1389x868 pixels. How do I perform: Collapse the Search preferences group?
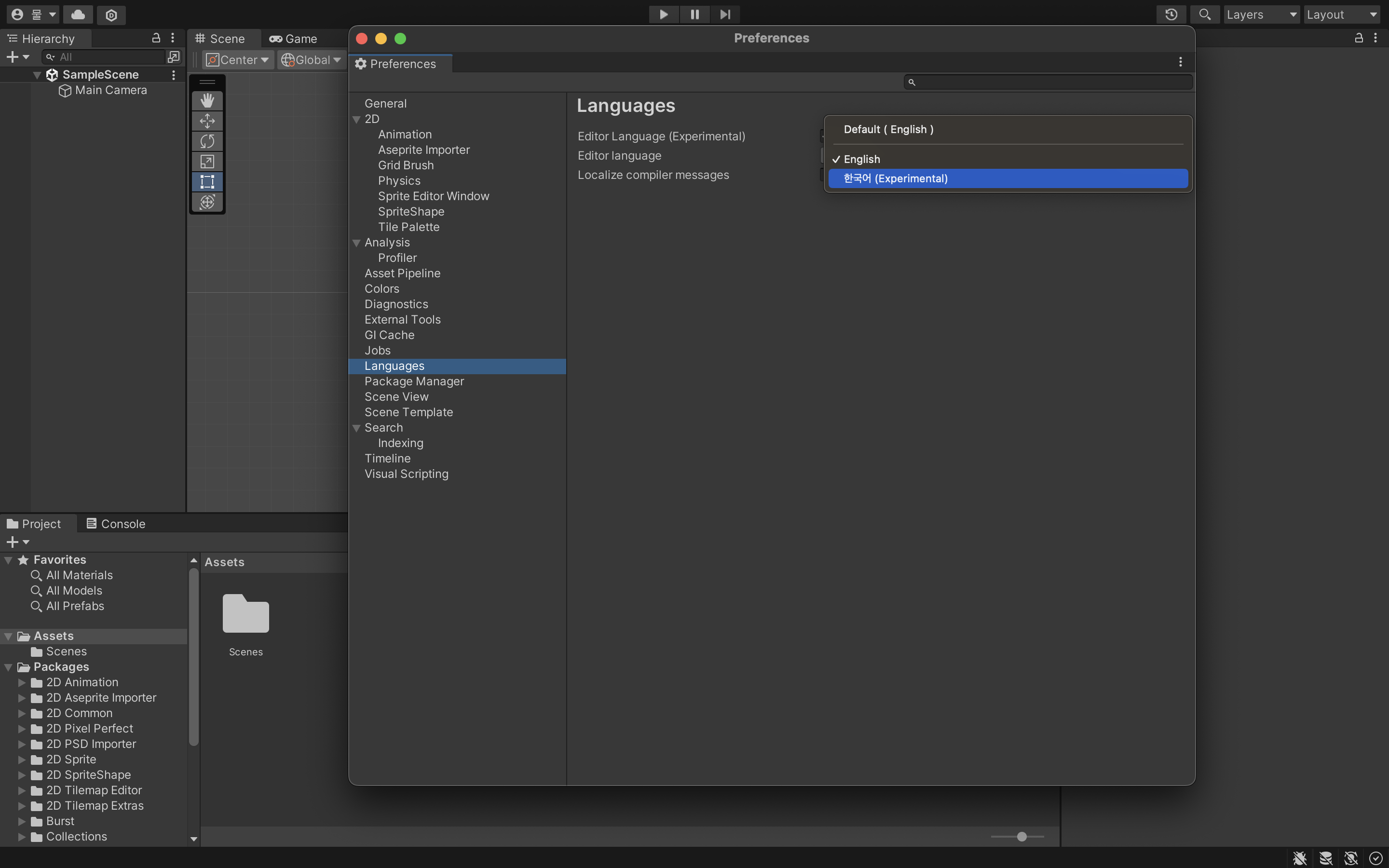pyautogui.click(x=356, y=428)
